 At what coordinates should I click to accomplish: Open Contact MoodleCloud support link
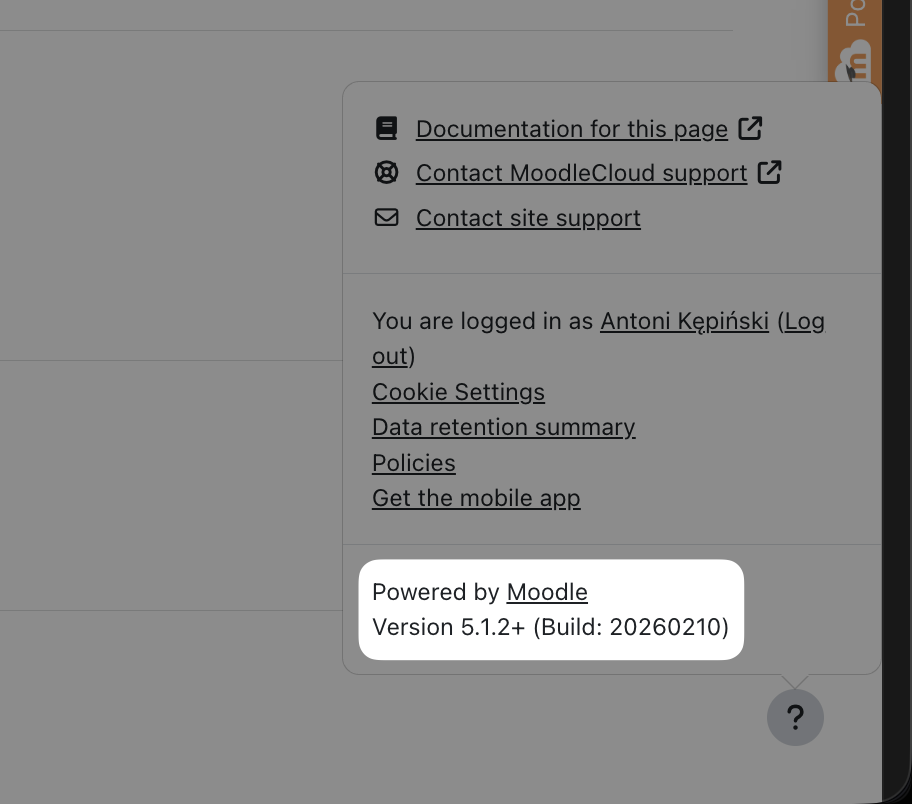[x=581, y=174]
